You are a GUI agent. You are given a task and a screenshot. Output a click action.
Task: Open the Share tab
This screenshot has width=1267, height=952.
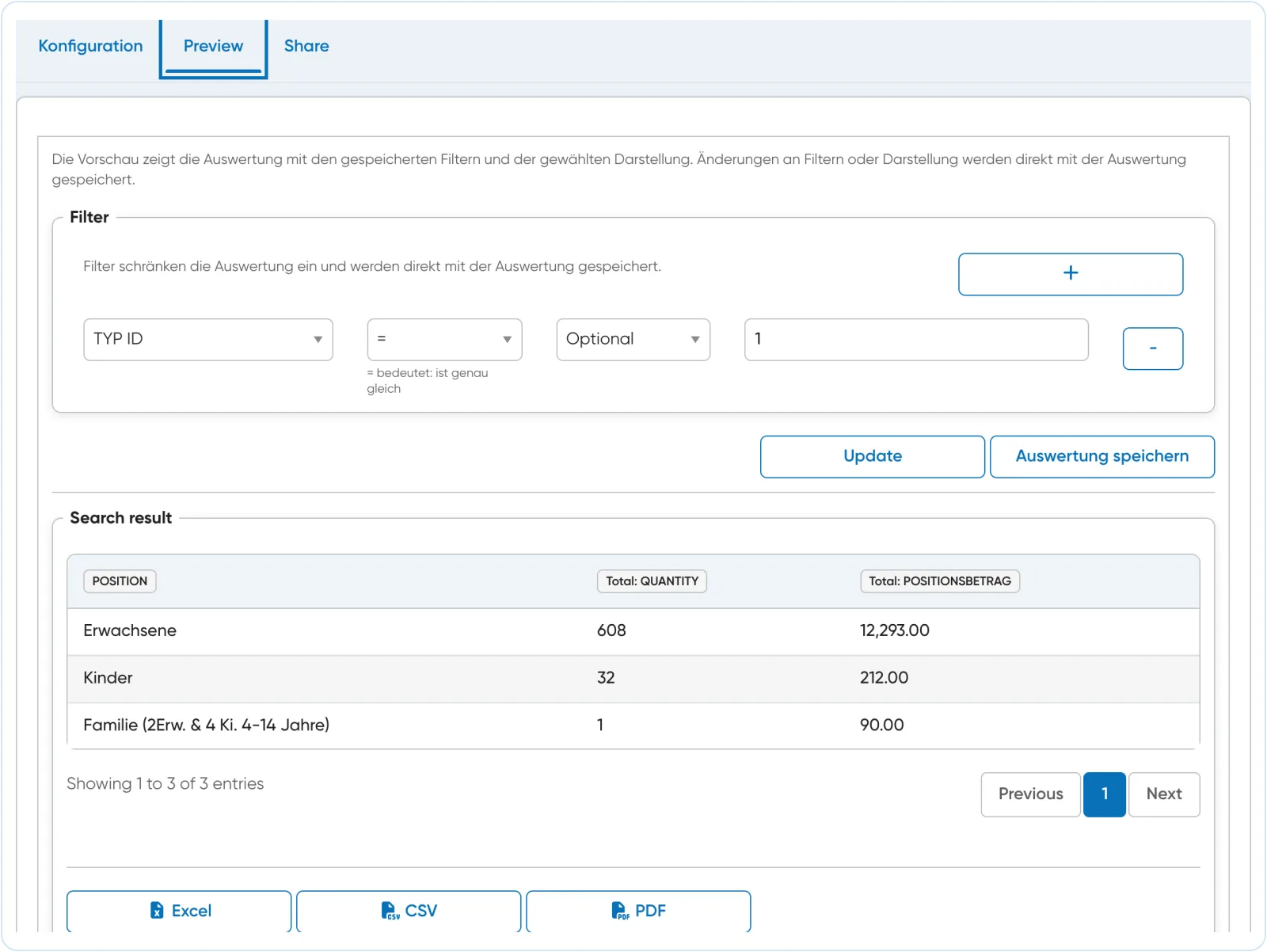tap(306, 46)
